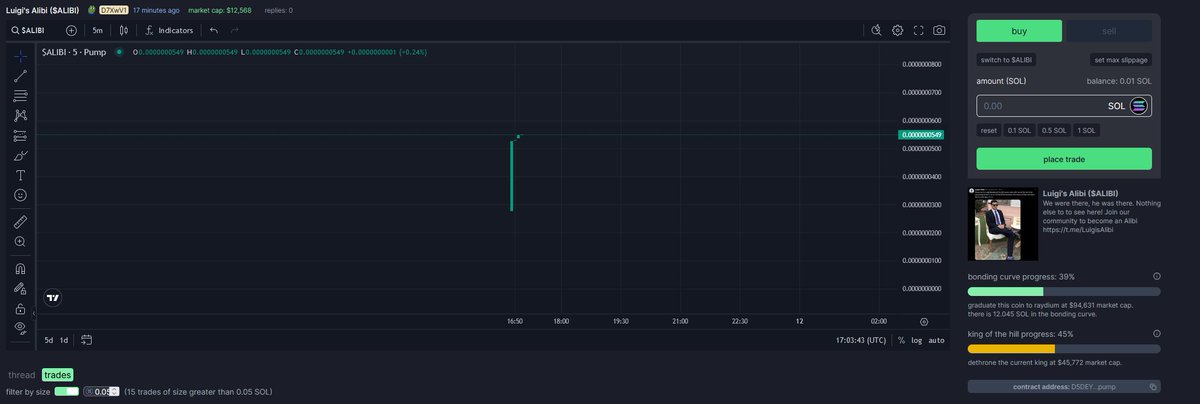Show bonding curve progress info

click(1156, 276)
